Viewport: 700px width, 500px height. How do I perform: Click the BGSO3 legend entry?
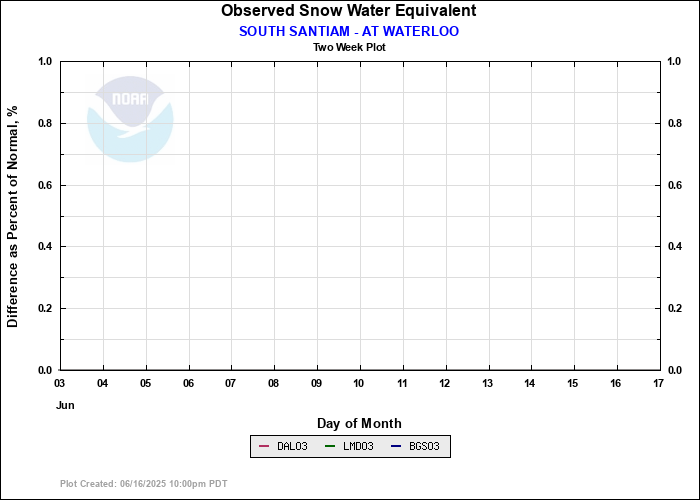(x=416, y=446)
